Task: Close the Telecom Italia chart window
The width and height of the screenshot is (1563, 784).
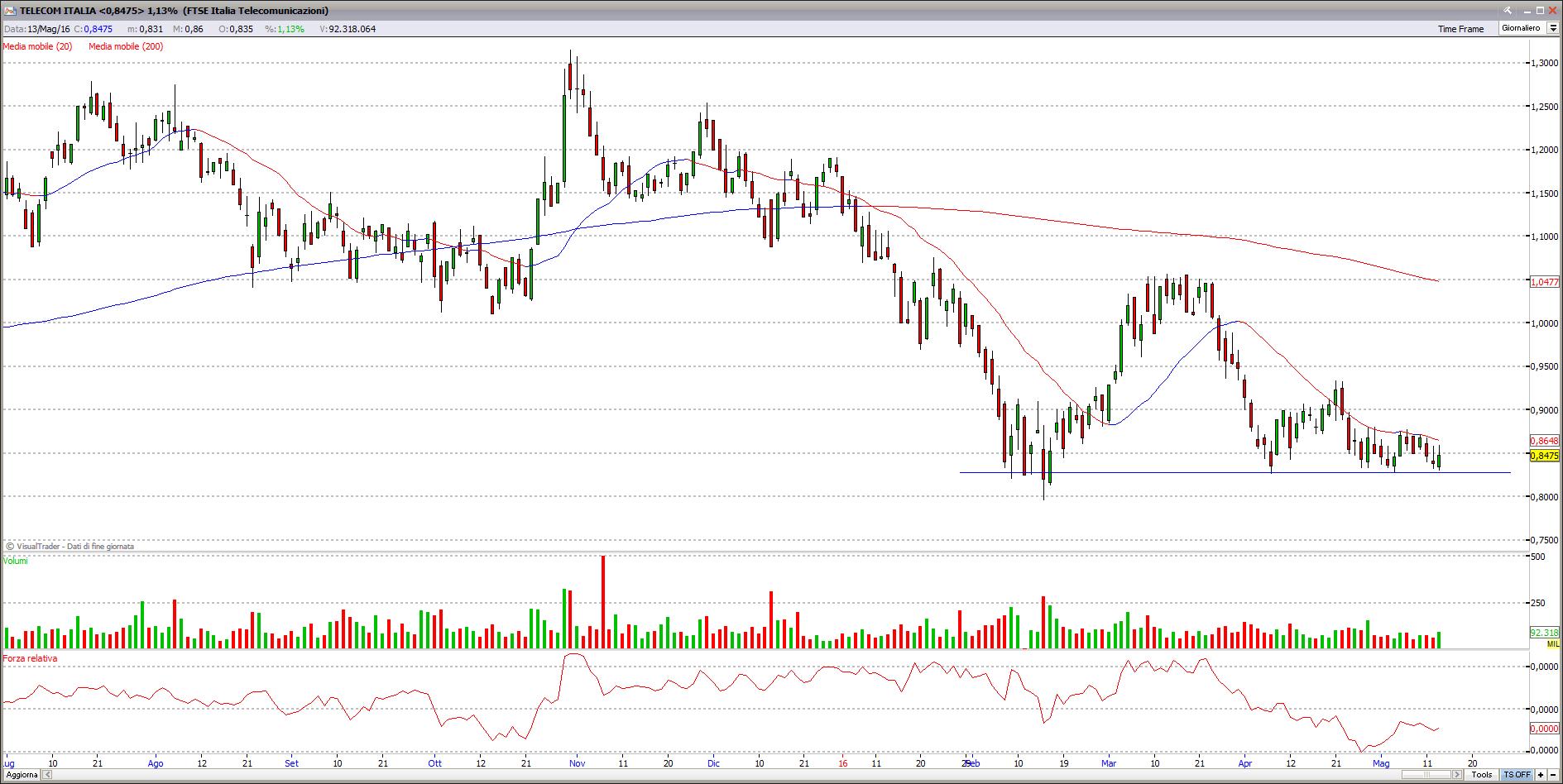Action: [x=1553, y=11]
